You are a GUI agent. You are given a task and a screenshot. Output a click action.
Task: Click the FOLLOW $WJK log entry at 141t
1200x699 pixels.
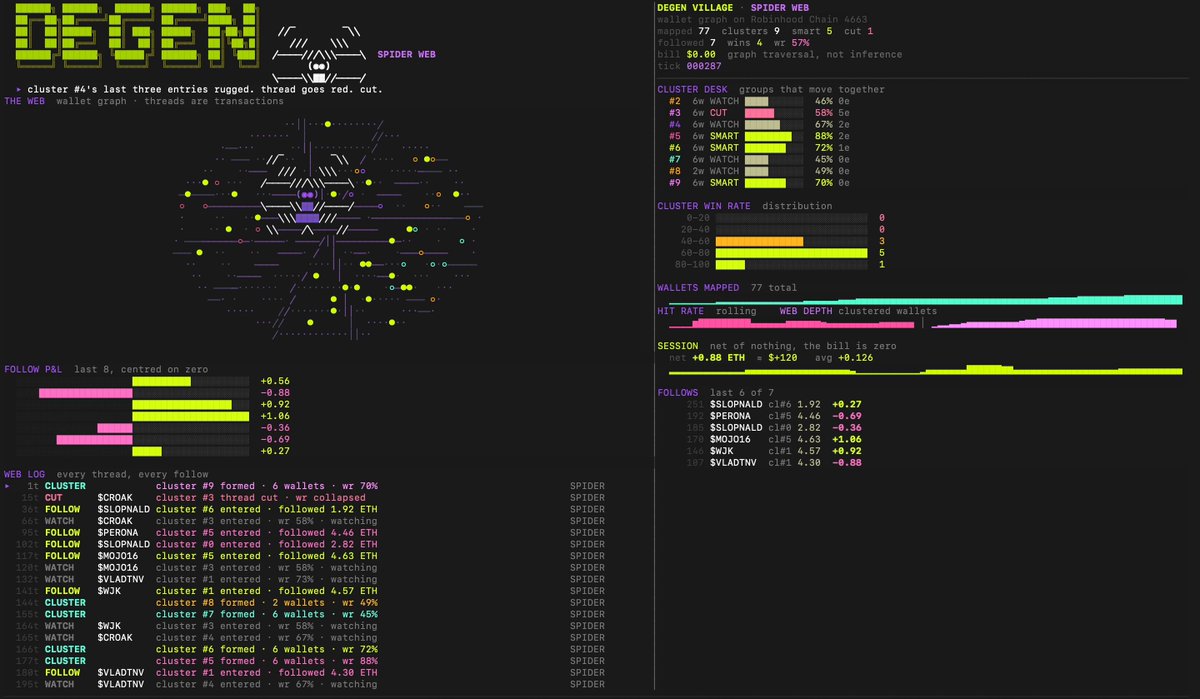305,591
